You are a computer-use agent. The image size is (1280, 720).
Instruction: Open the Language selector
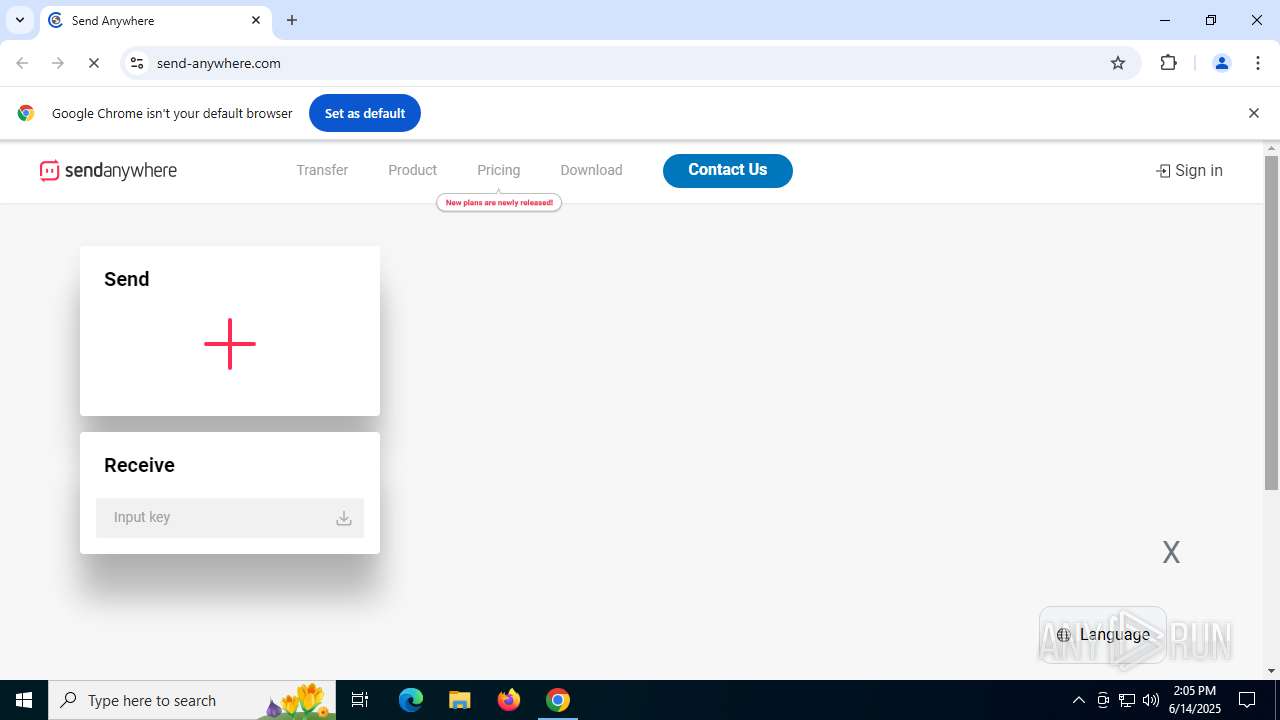[1103, 635]
